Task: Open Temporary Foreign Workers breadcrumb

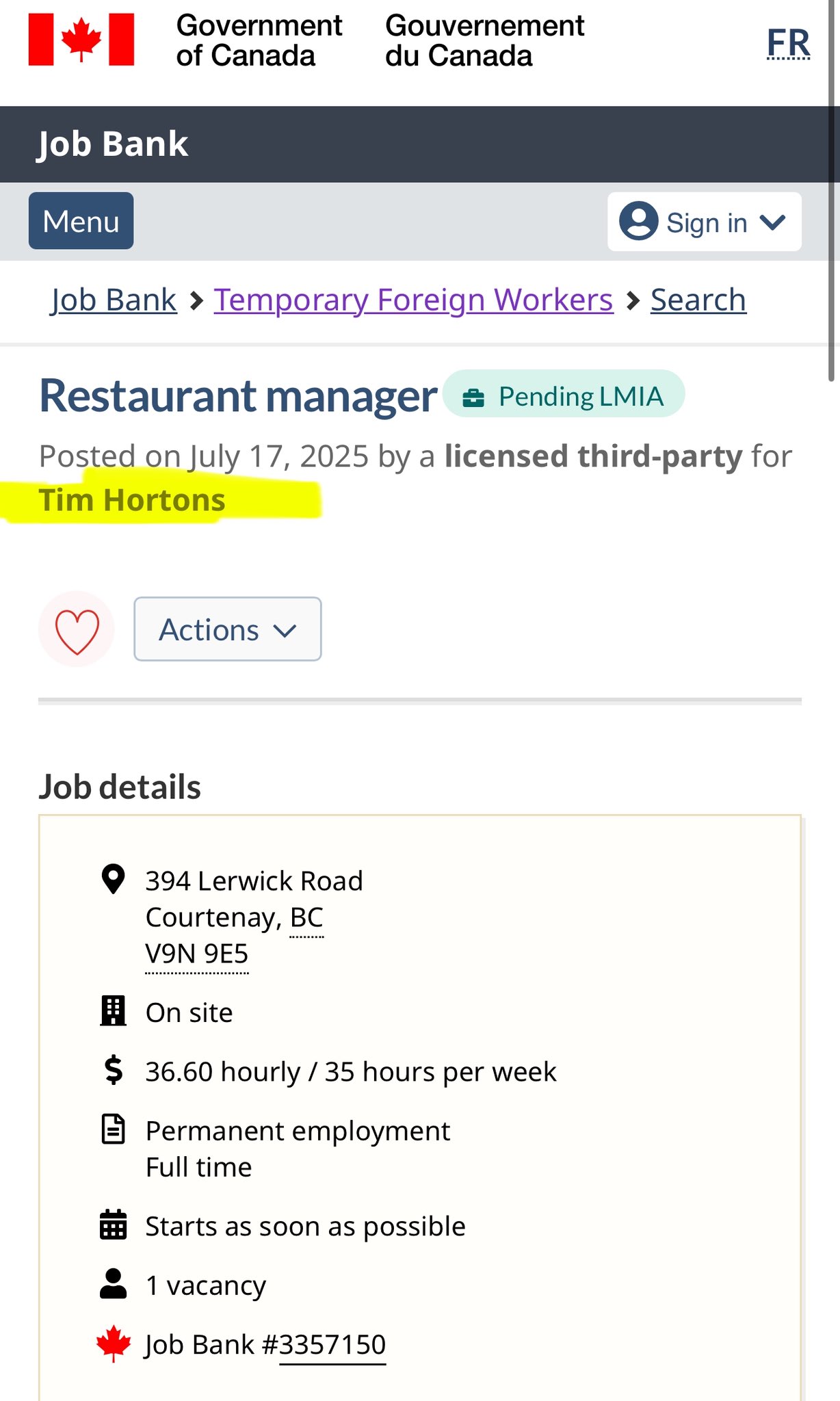Action: 413,300
